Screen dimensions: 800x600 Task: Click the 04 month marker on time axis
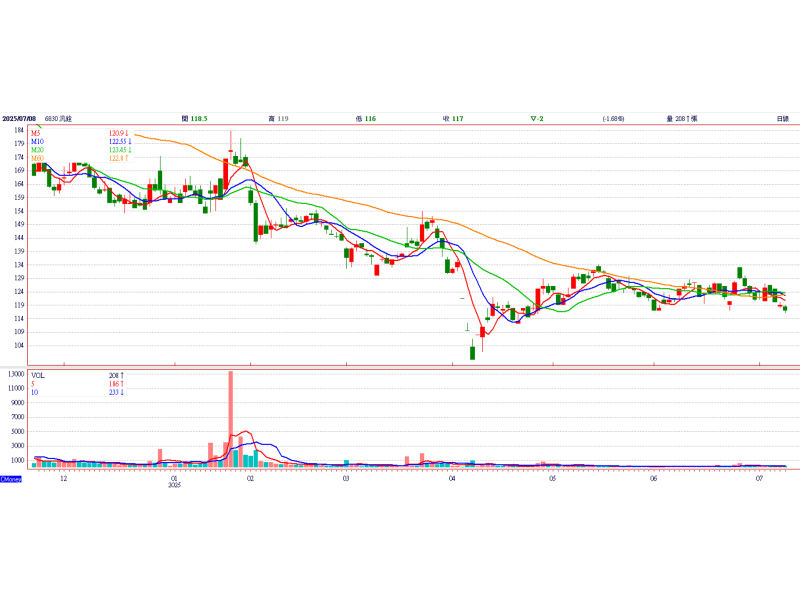click(452, 479)
